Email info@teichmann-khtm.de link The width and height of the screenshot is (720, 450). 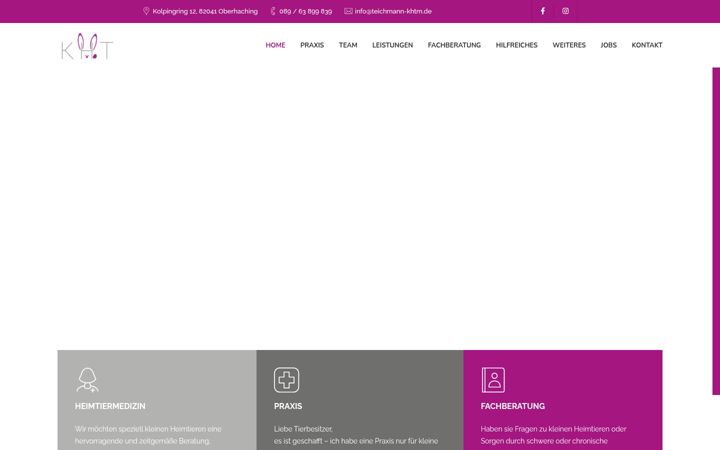pos(393,11)
